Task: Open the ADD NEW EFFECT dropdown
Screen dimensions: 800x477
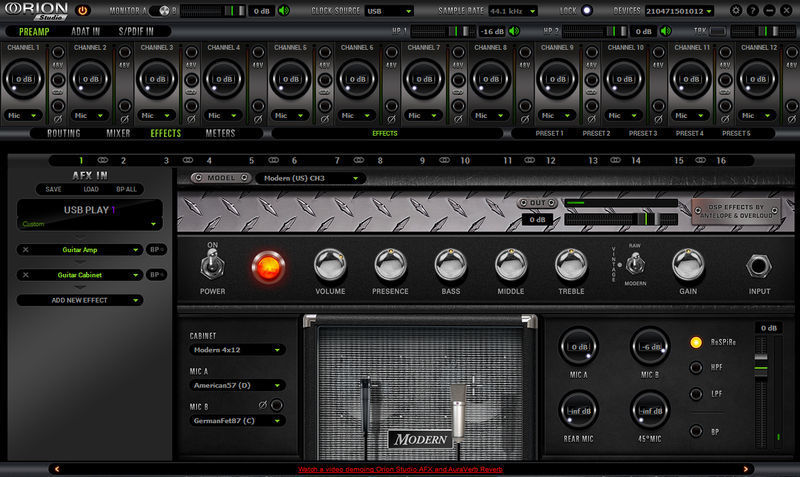Action: point(80,300)
